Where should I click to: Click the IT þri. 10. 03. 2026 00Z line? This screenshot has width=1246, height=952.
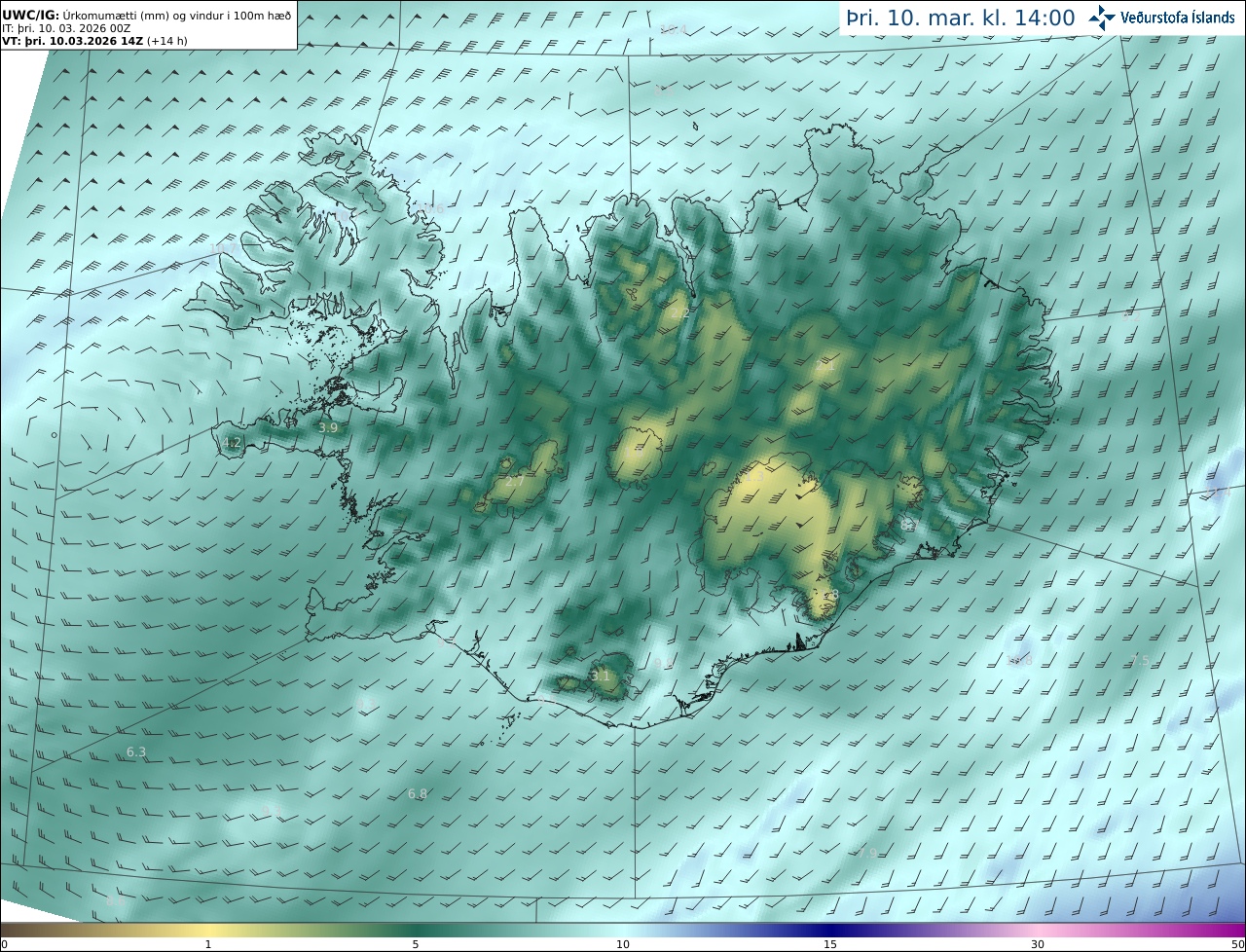(66, 28)
